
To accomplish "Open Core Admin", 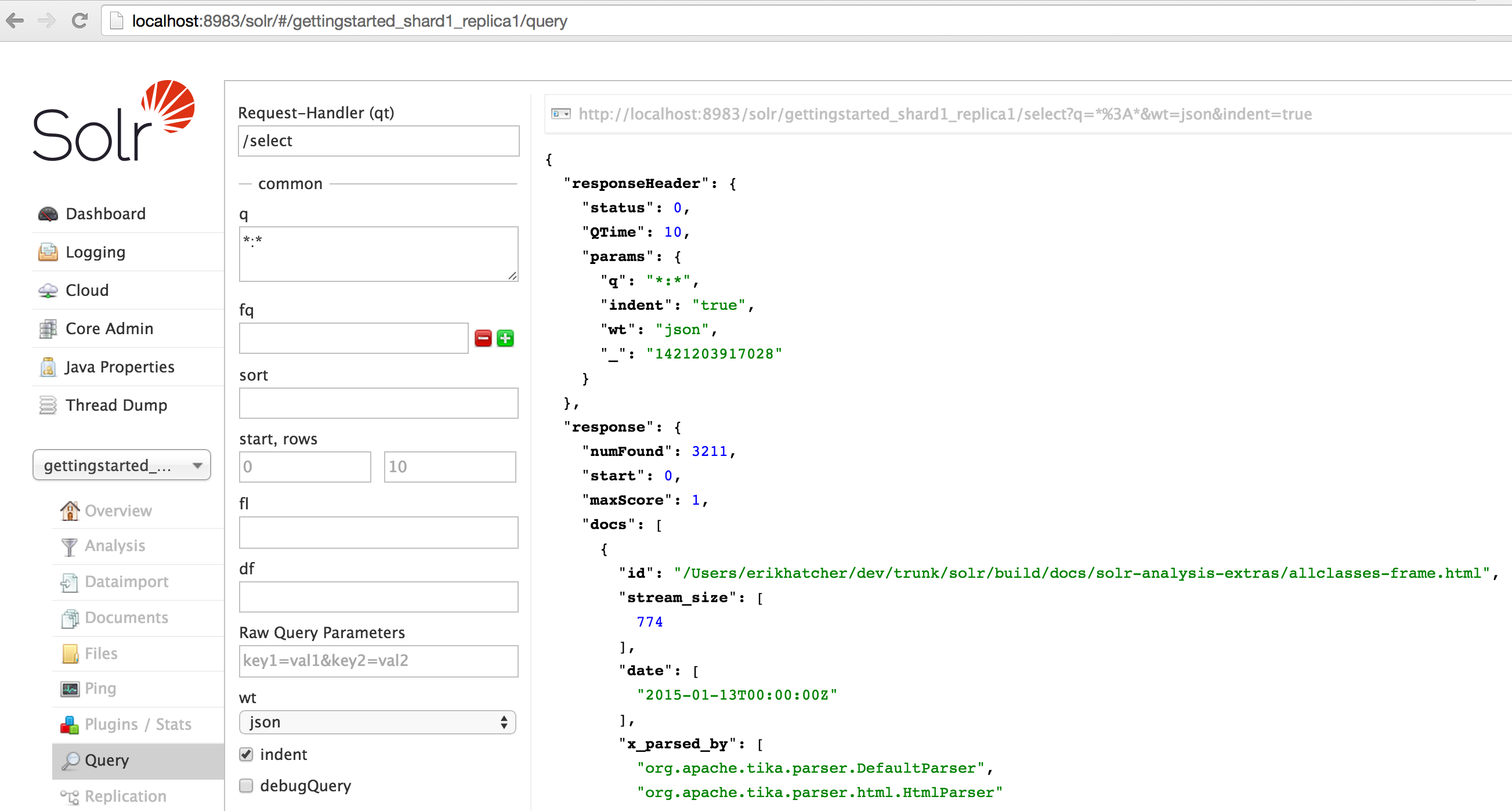I will (x=109, y=328).
